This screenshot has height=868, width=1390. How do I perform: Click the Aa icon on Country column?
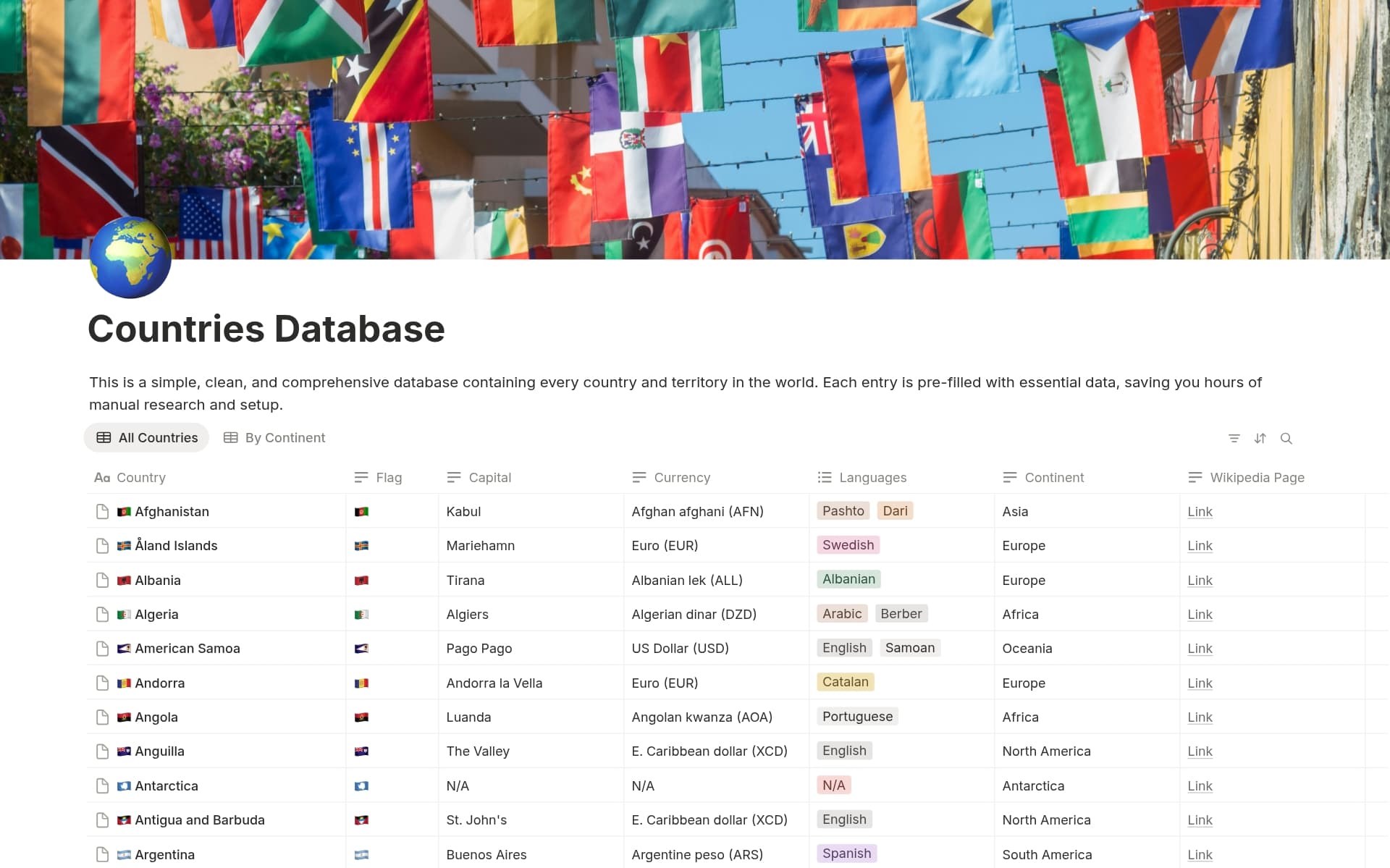point(101,477)
